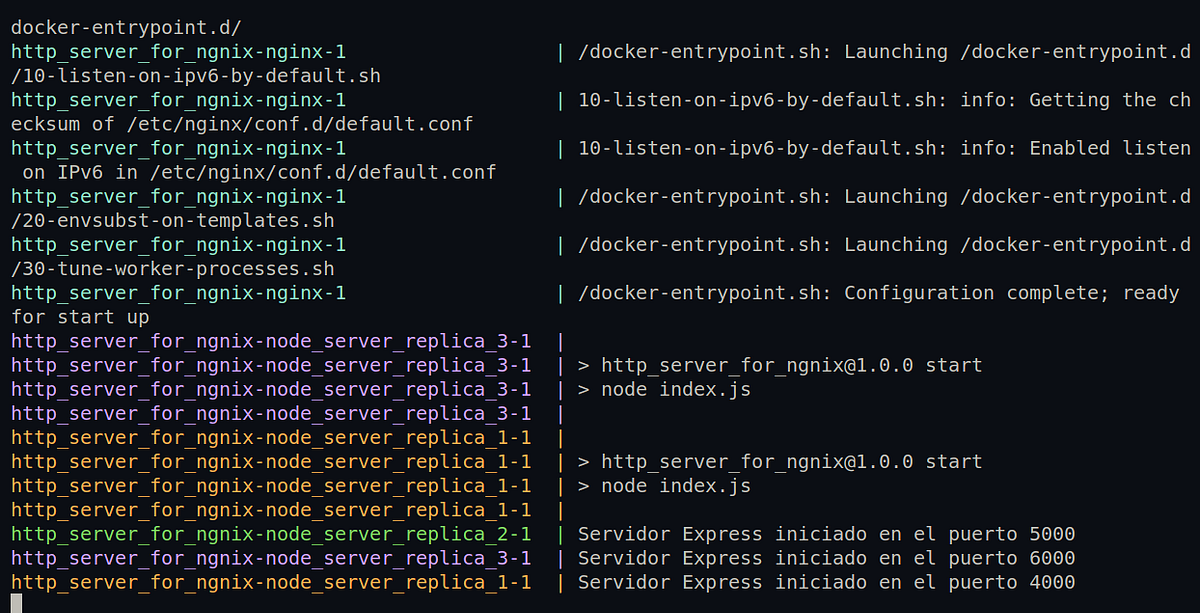Screen dimensions: 1200x613
Task: Click the http_server_for_ngnix-nginx-1 container name
Action: tap(176, 51)
